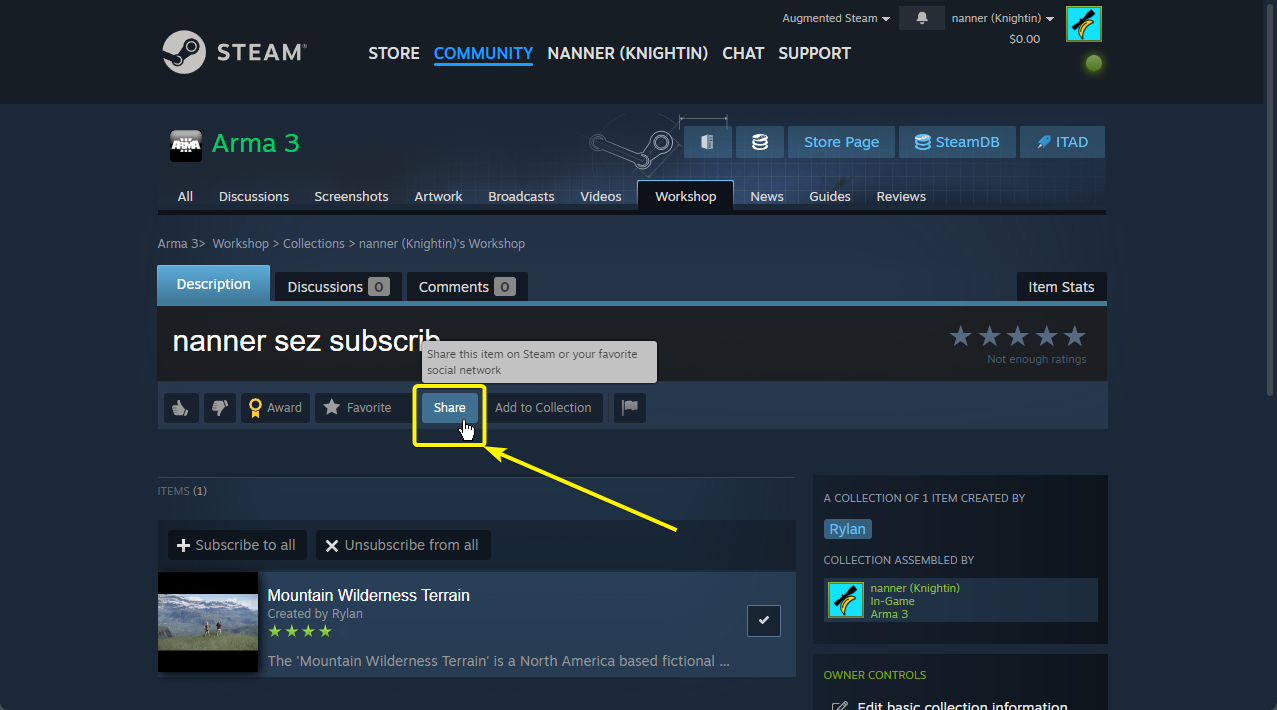Click the green online status indicator
The image size is (1277, 710).
click(1094, 63)
